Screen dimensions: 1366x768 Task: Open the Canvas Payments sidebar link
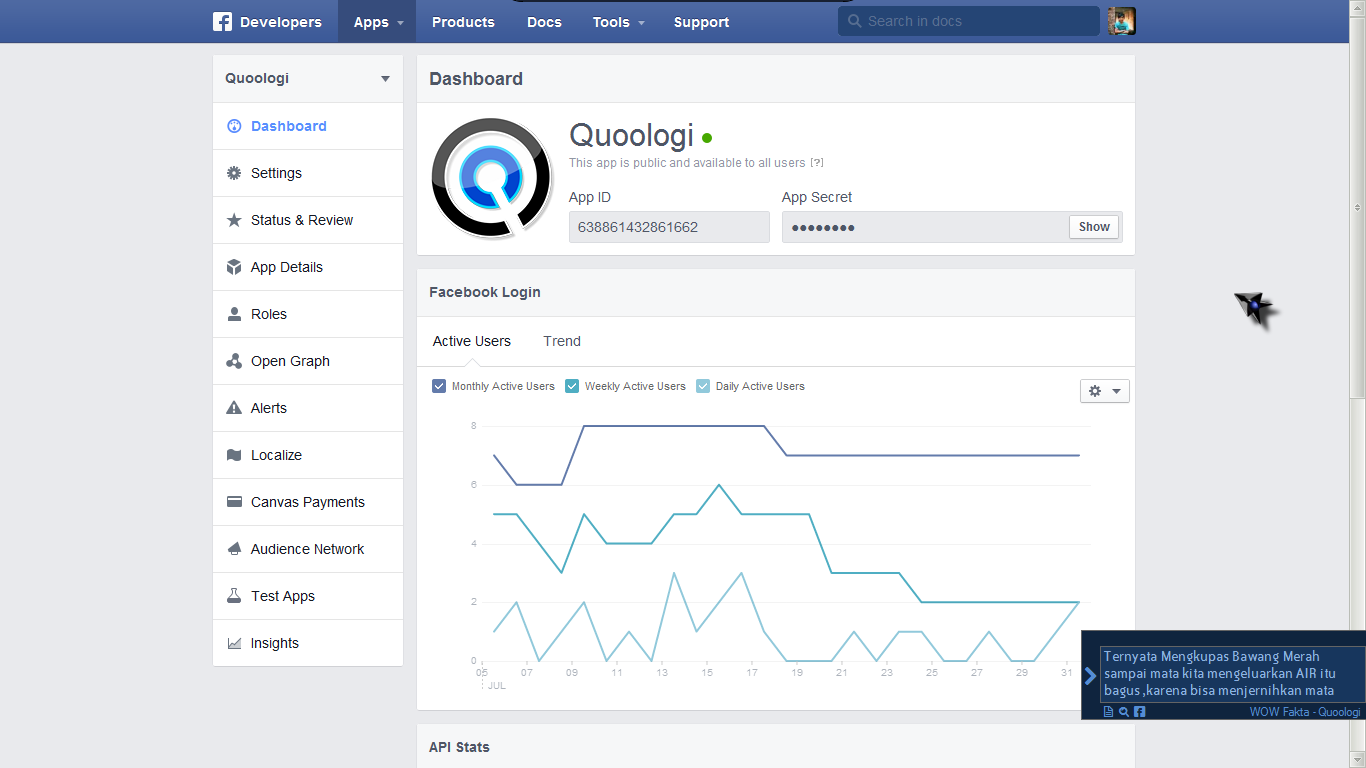[x=308, y=502]
